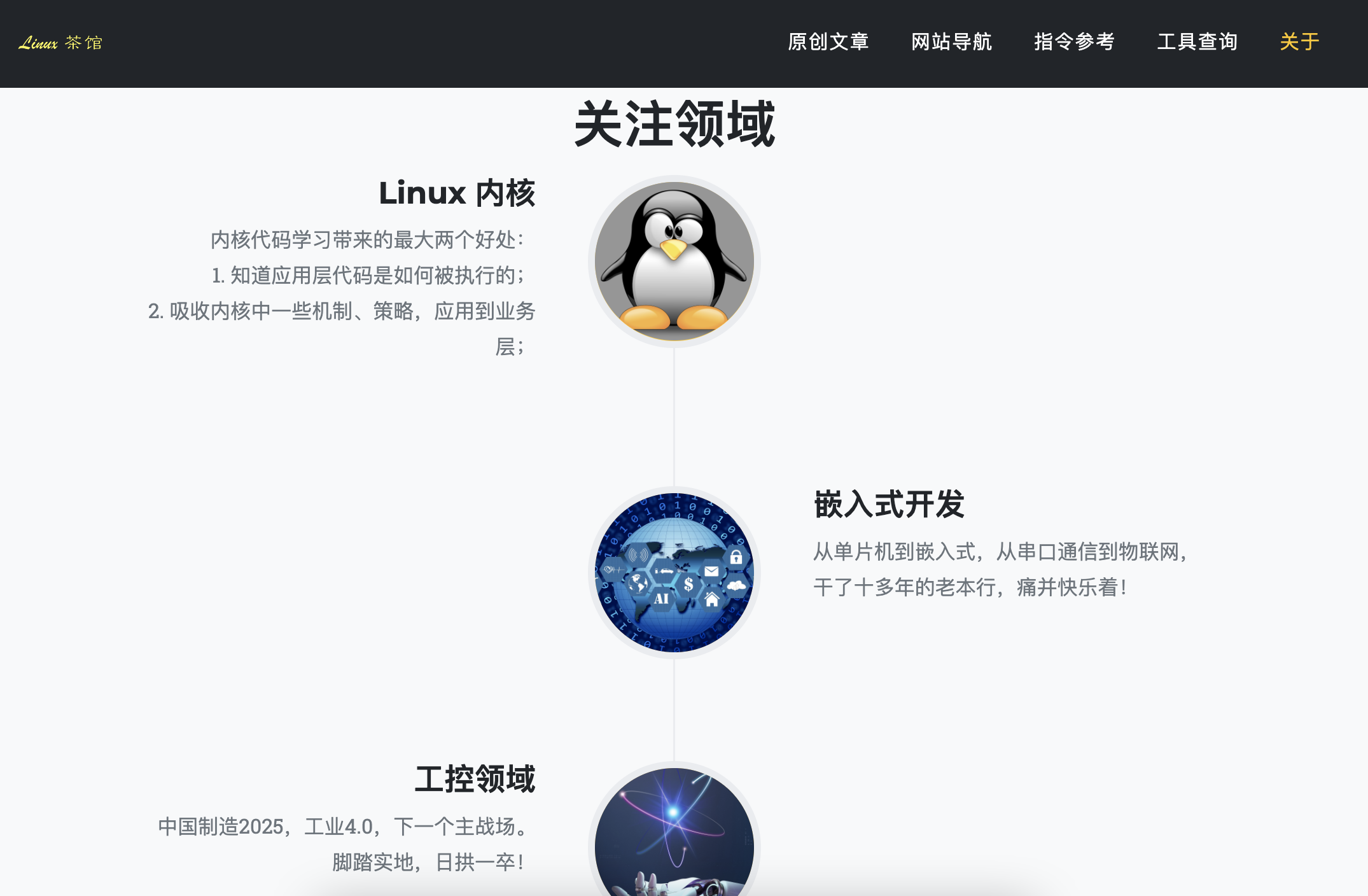This screenshot has width=1368, height=896.
Task: Click the 内核代码学习 description line
Action: coord(366,240)
